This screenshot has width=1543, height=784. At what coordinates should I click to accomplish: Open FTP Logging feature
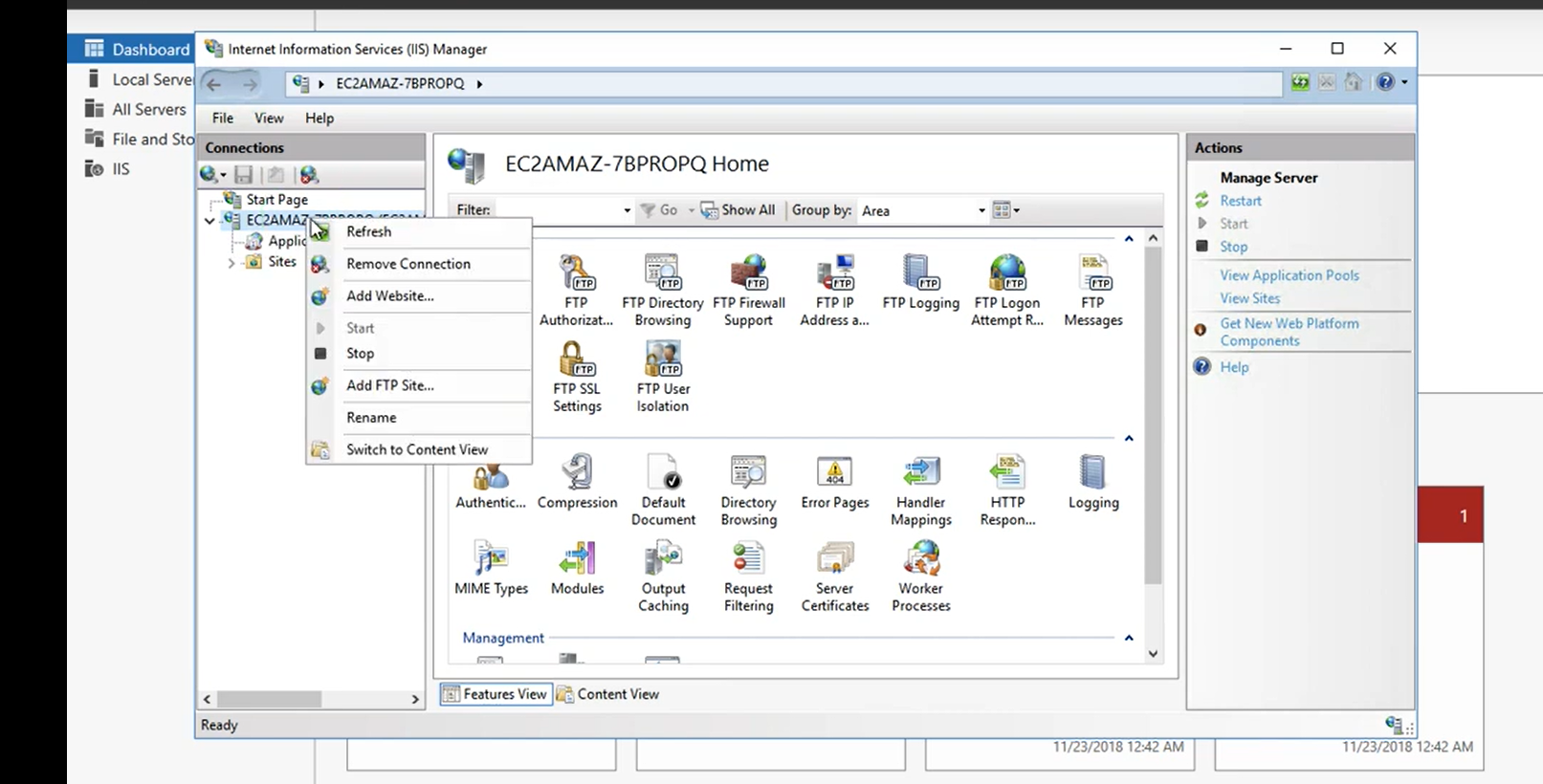click(x=920, y=283)
